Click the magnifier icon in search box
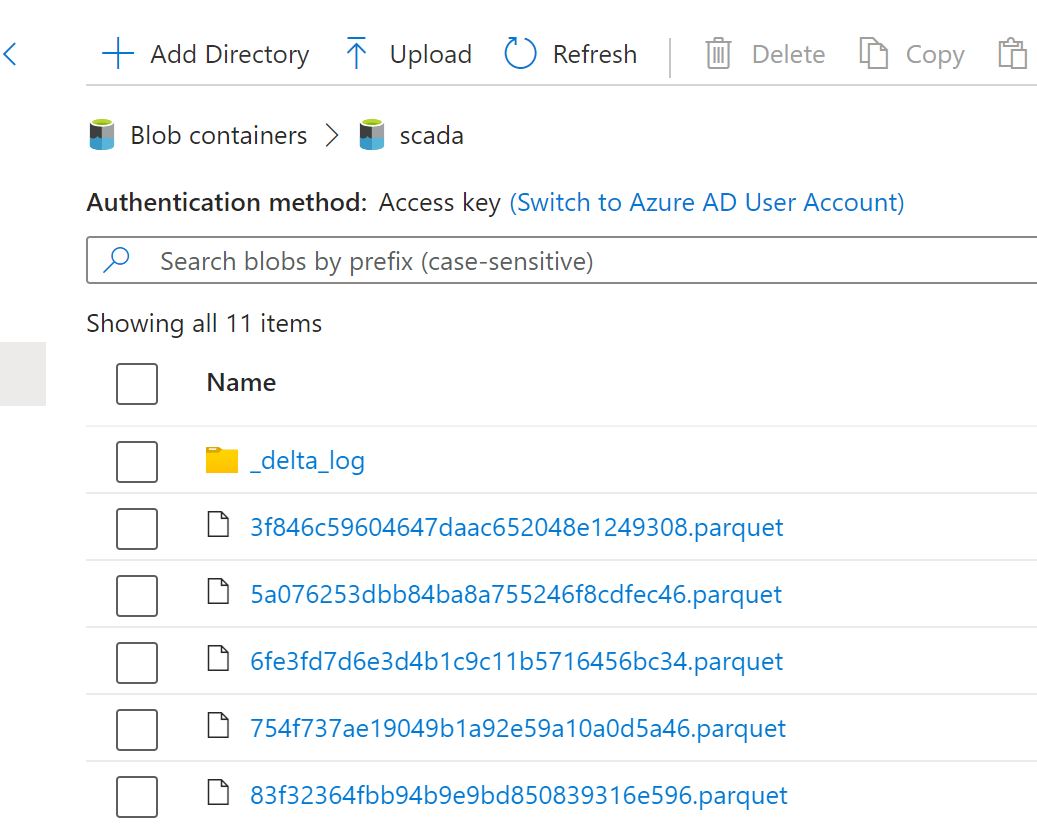The image size is (1037, 824). click(x=117, y=261)
